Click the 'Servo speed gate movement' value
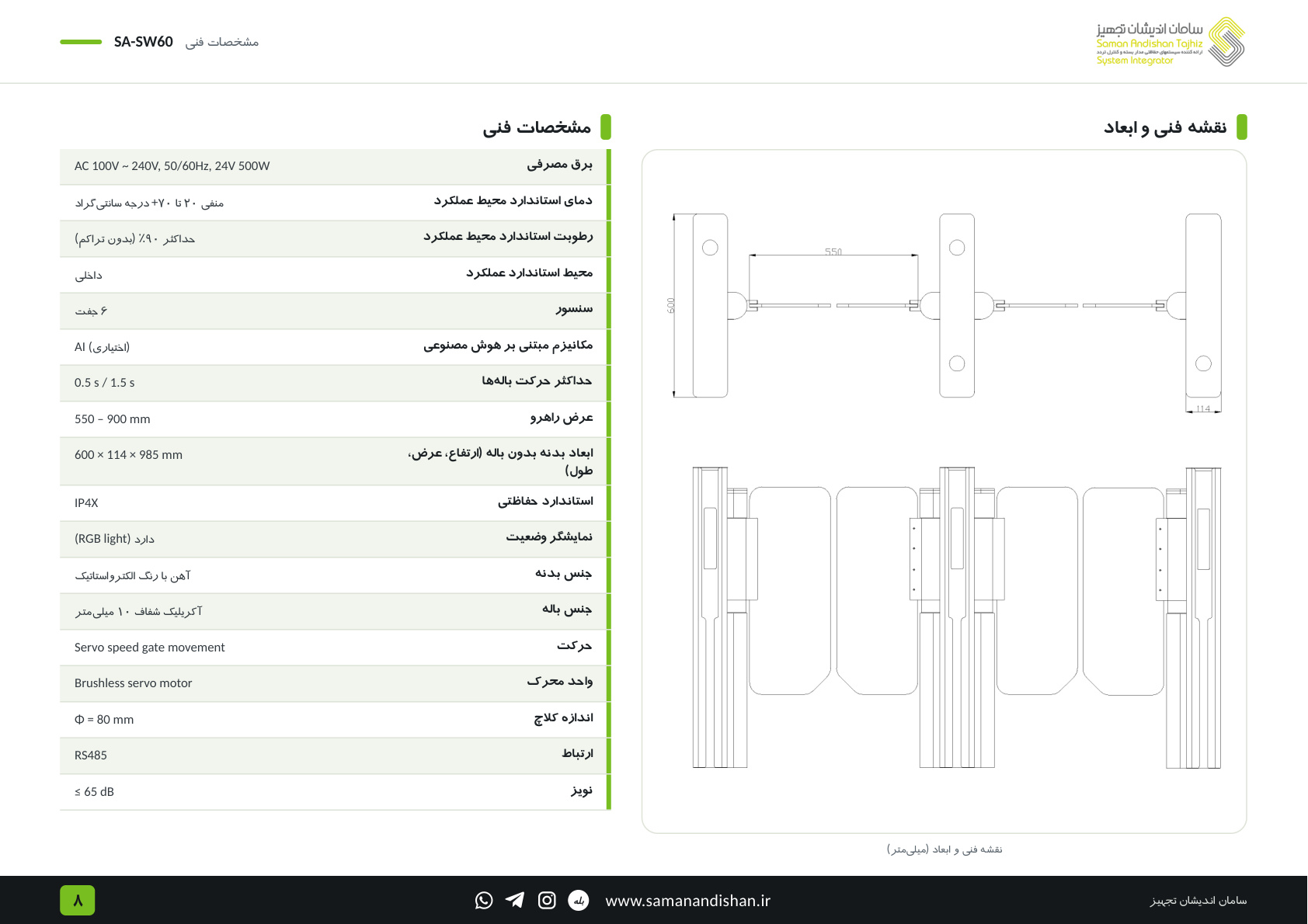Image resolution: width=1308 pixels, height=924 pixels. click(x=150, y=648)
